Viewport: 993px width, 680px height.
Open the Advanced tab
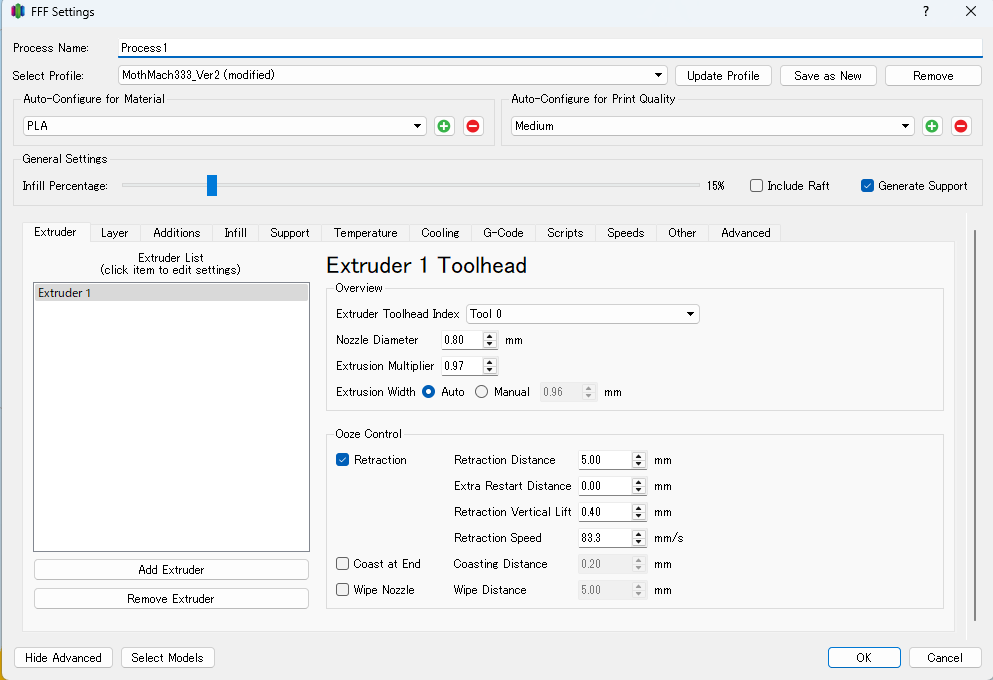pos(745,233)
